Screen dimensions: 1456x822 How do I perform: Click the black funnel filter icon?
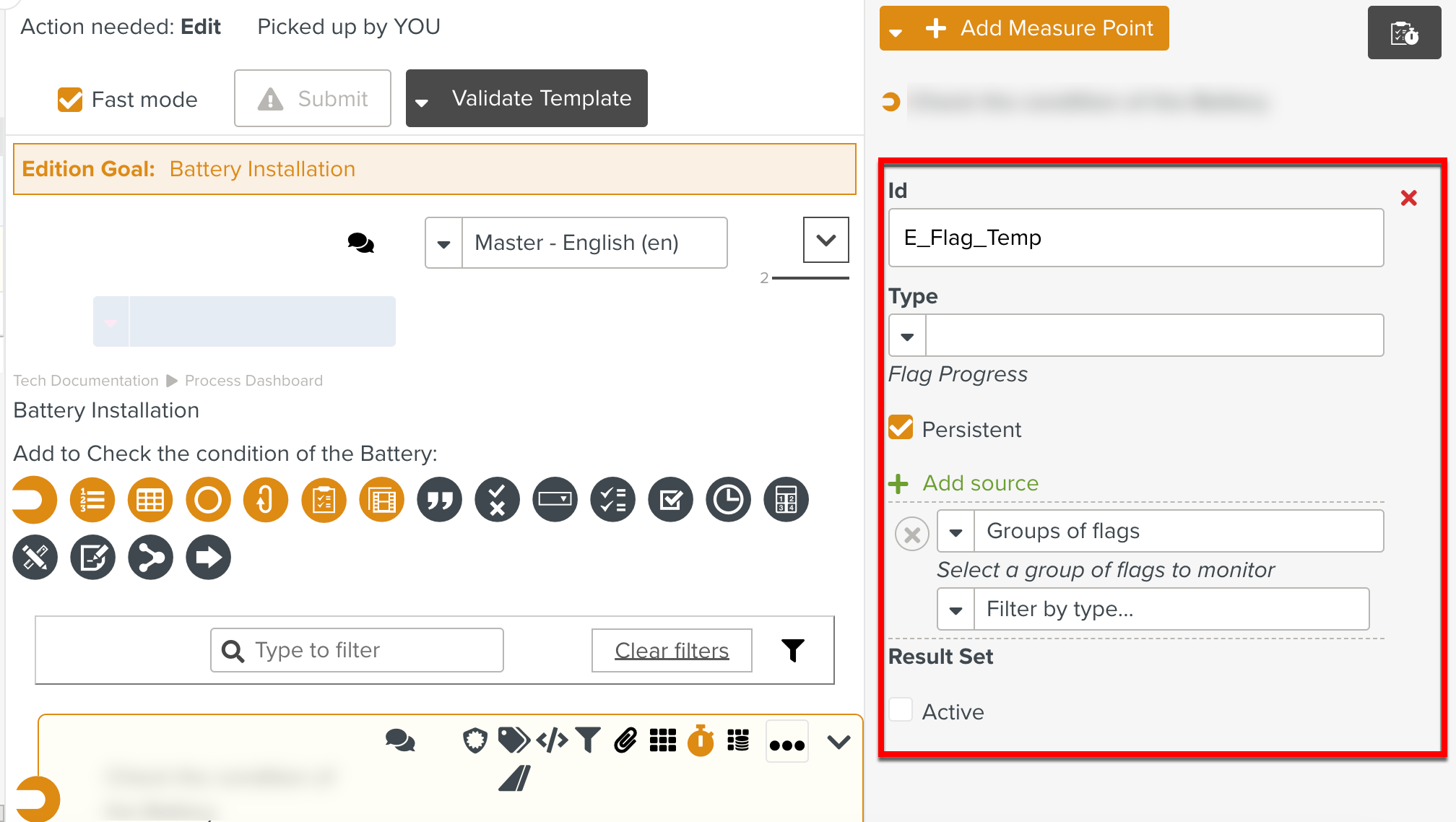coord(792,650)
